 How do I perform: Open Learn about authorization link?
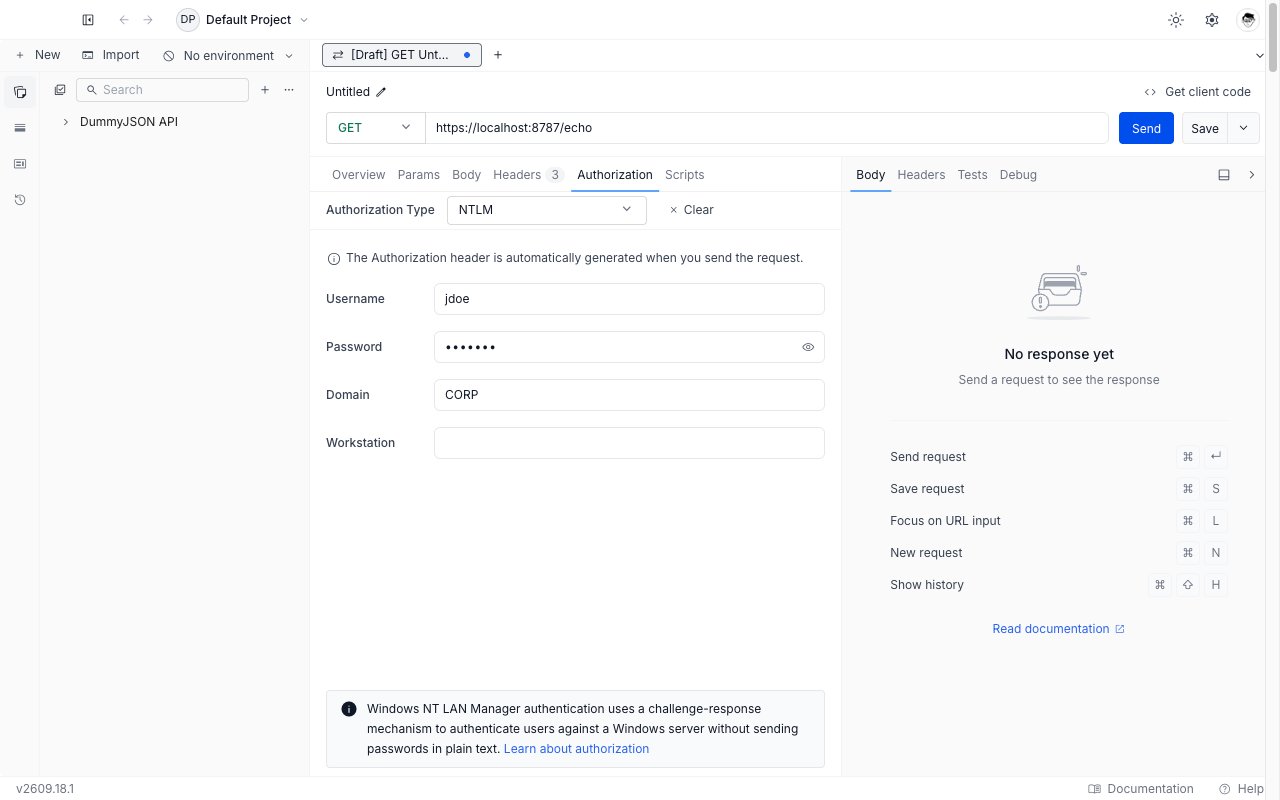pos(576,749)
